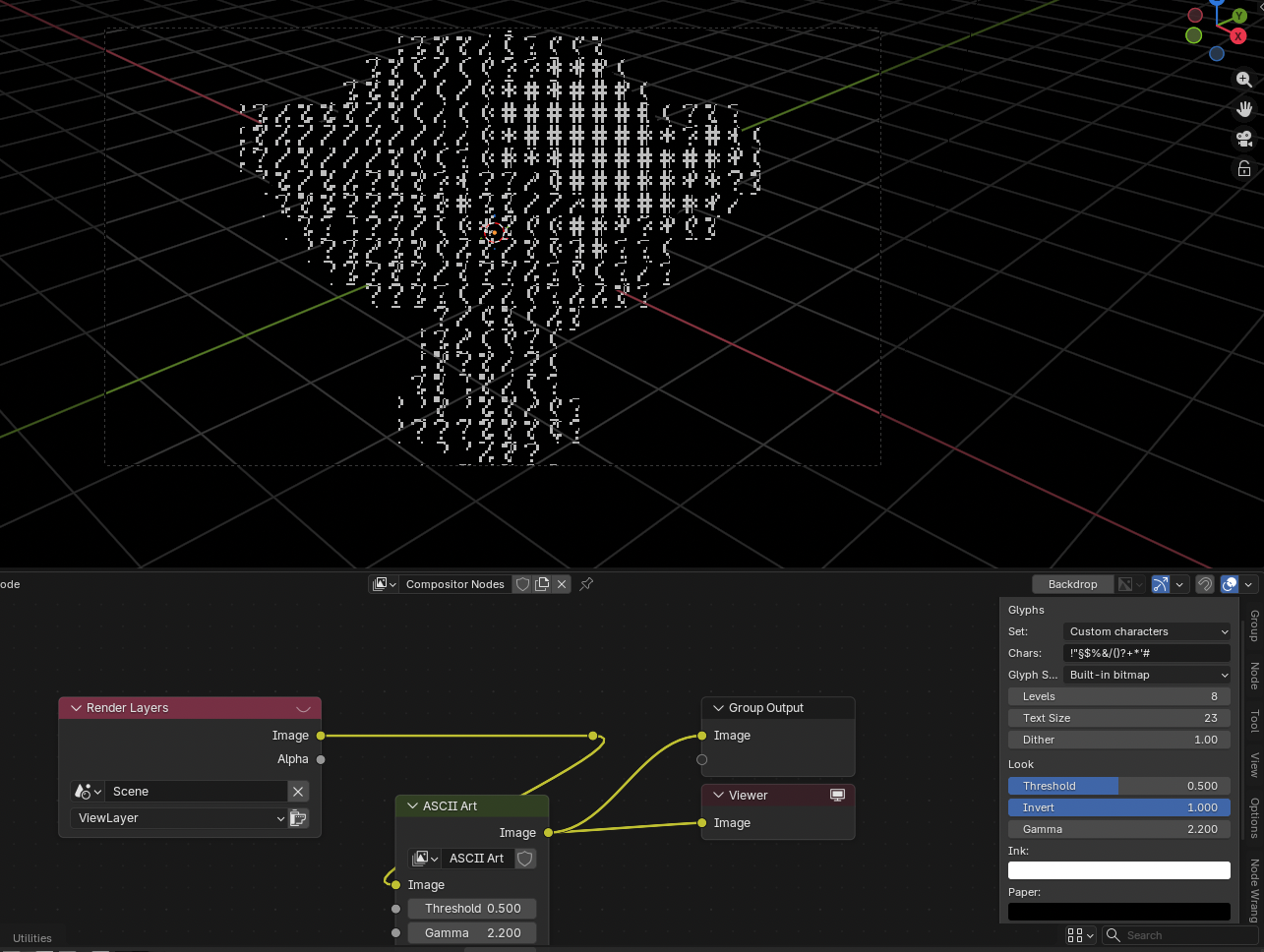Toggle the overlays icon in node editor
The height and width of the screenshot is (952, 1264).
[1230, 584]
